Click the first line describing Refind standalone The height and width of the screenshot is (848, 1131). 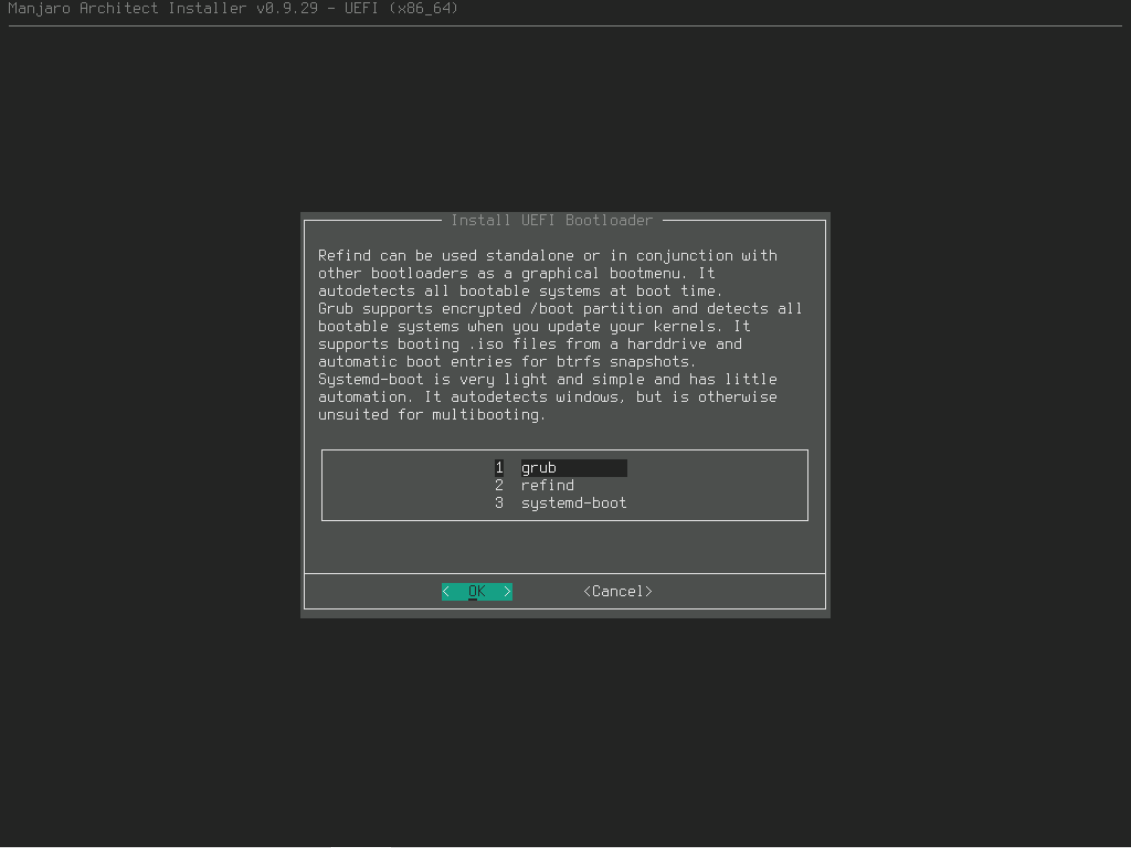pyautogui.click(x=547, y=256)
